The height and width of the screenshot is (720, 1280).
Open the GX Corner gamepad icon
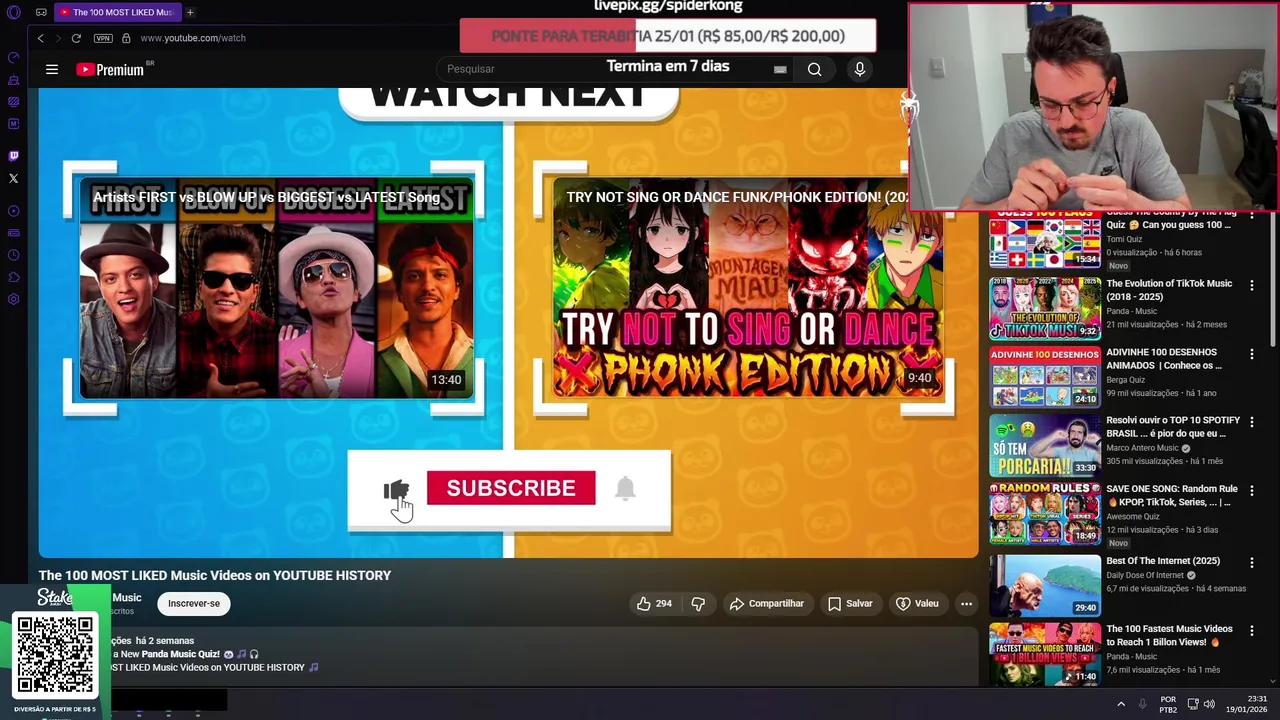[41, 12]
